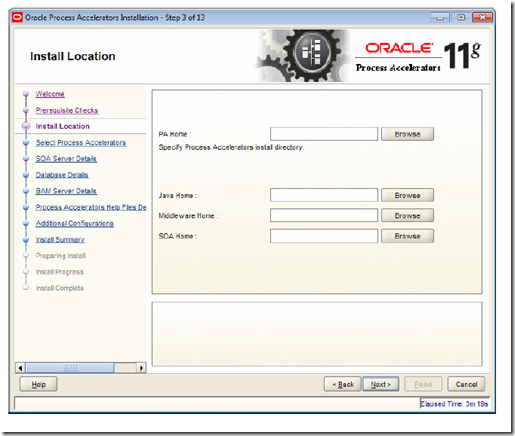Open Additional Configurations step
Screen dimensions: 515x436
[x=75, y=223]
